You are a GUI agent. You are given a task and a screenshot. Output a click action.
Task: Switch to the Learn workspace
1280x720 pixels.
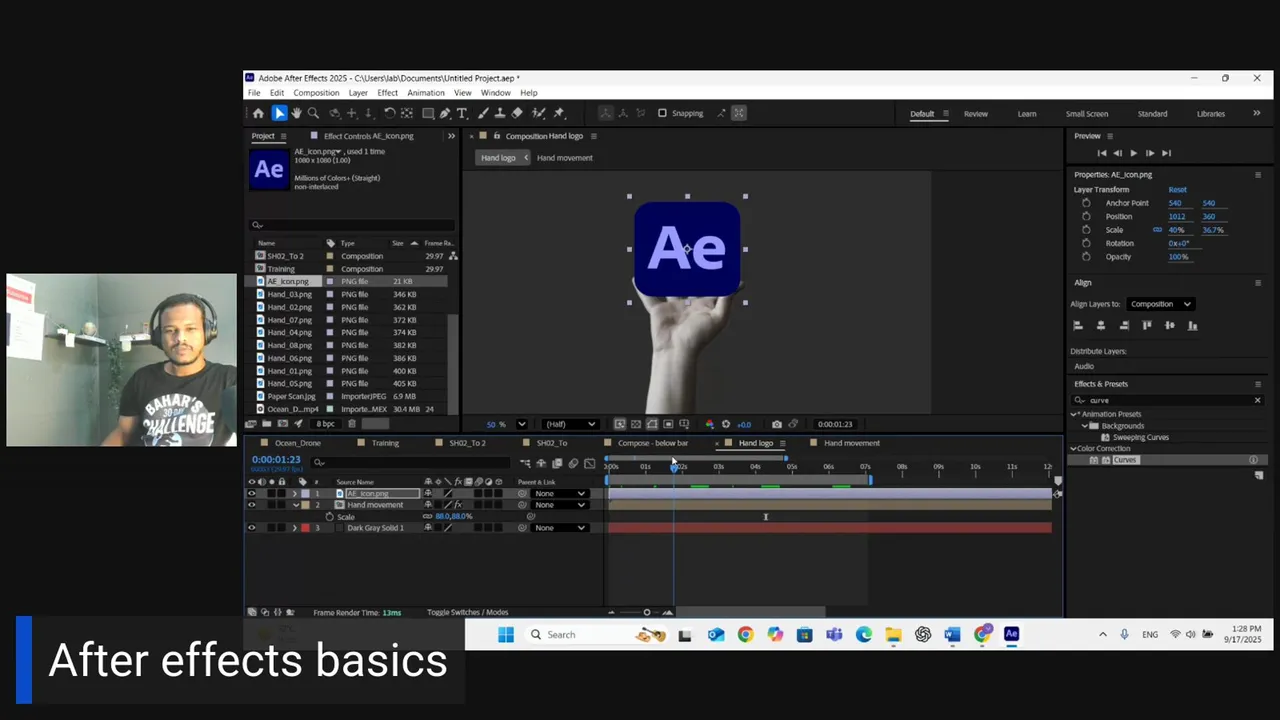coord(1027,114)
